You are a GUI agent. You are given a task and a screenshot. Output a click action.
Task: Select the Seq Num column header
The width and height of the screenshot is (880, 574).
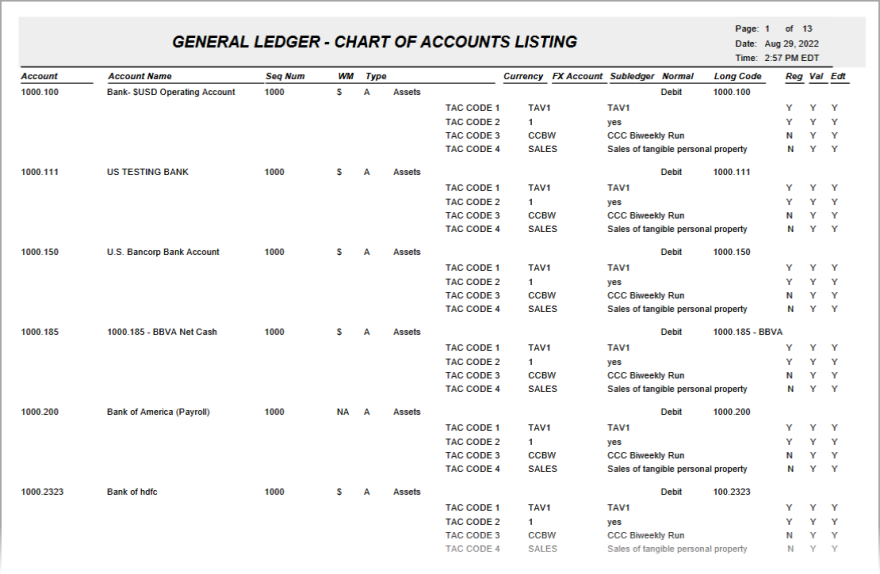click(285, 76)
